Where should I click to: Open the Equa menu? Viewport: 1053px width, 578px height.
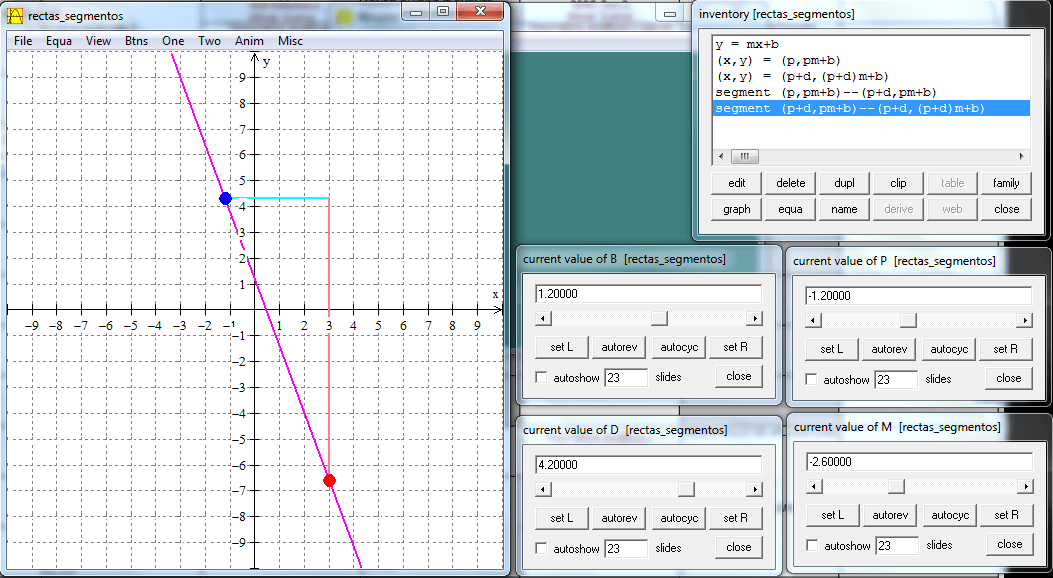click(61, 41)
